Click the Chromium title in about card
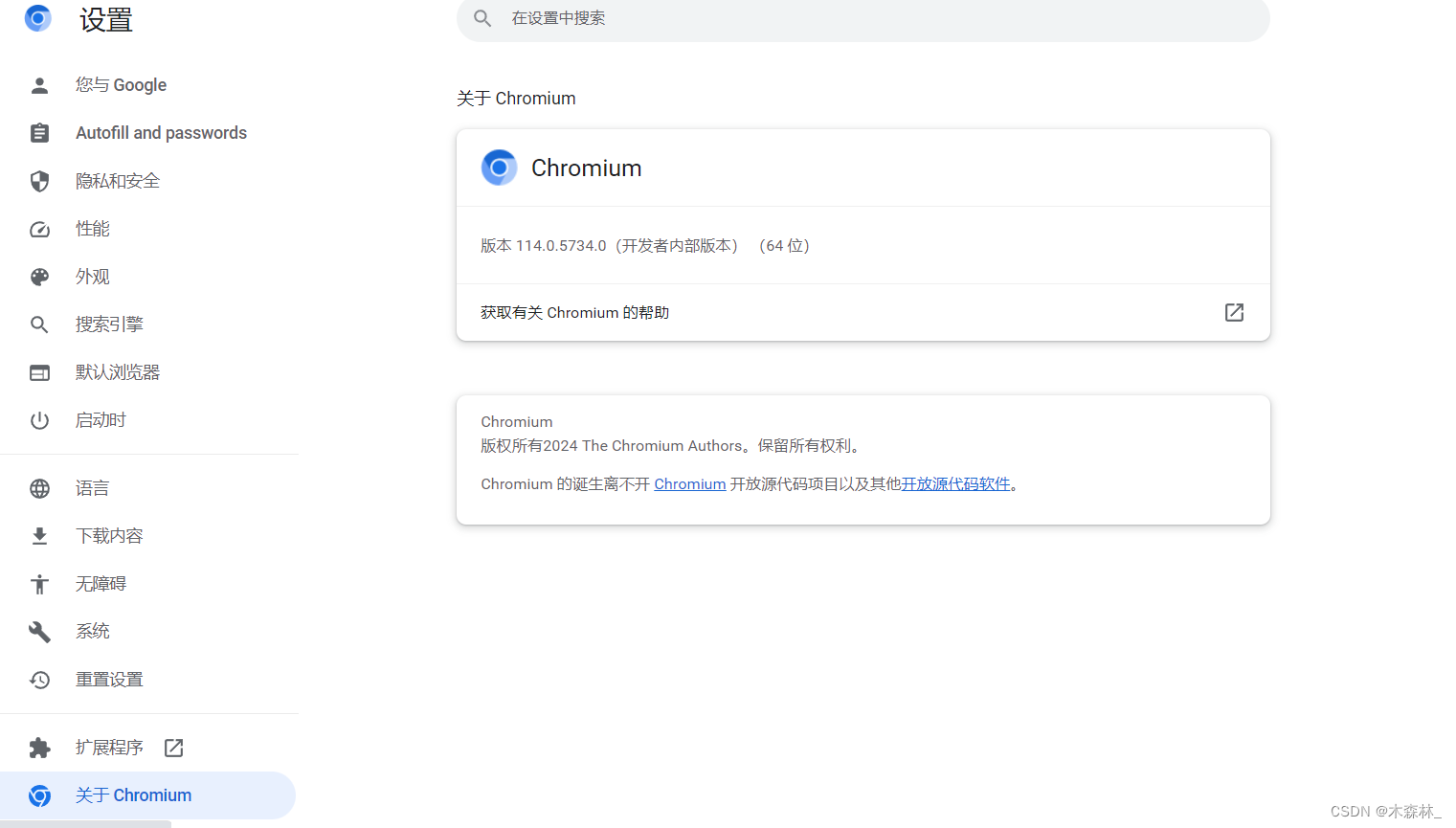The height and width of the screenshot is (828, 1456). [x=587, y=168]
